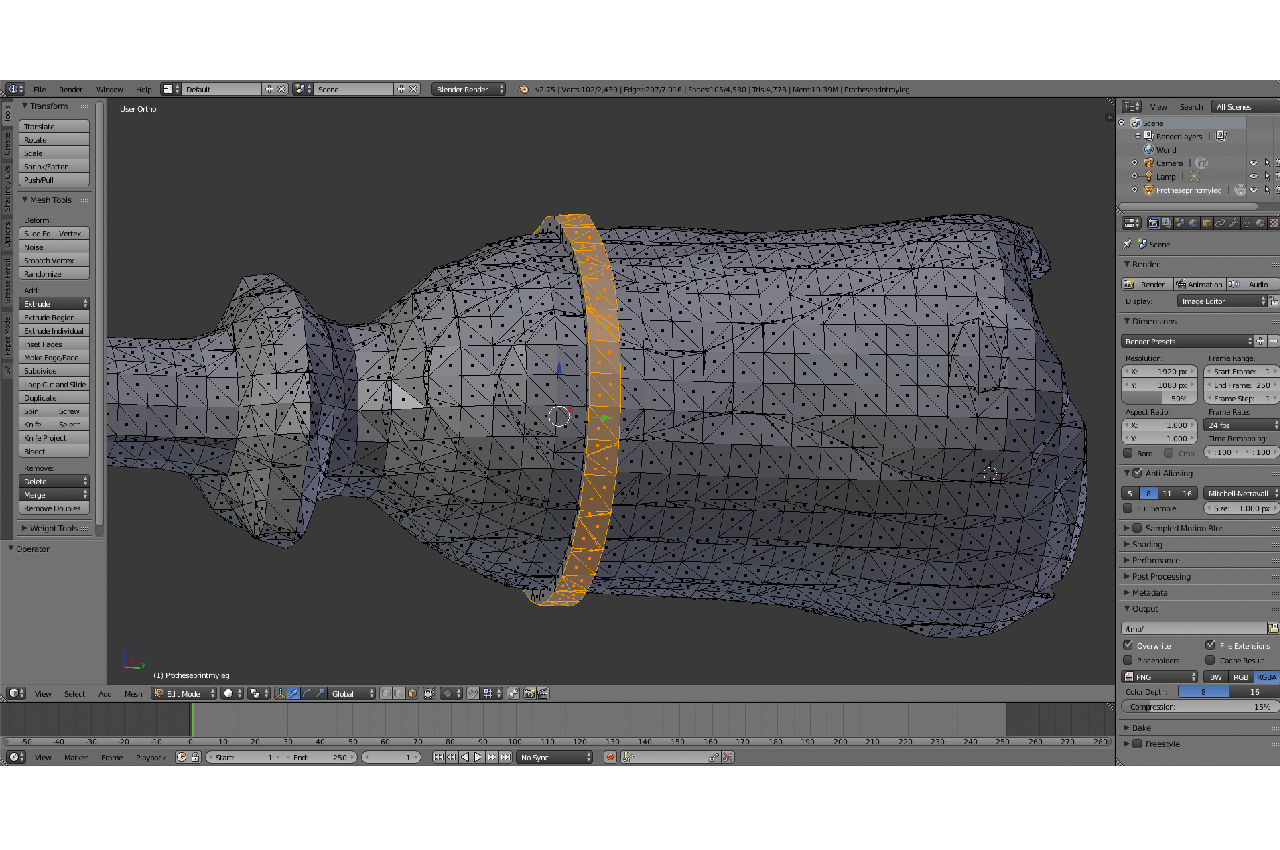Delete the current Scene with X icon
The image size is (1280, 850).
413,89
